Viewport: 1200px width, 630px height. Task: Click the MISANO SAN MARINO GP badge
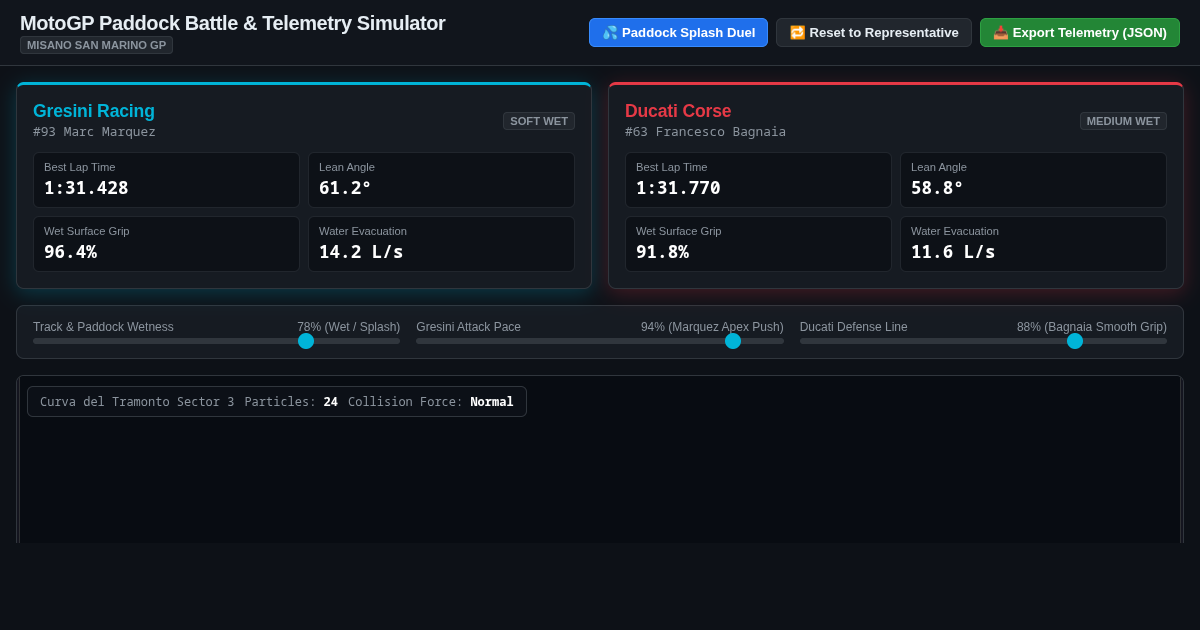[96, 45]
